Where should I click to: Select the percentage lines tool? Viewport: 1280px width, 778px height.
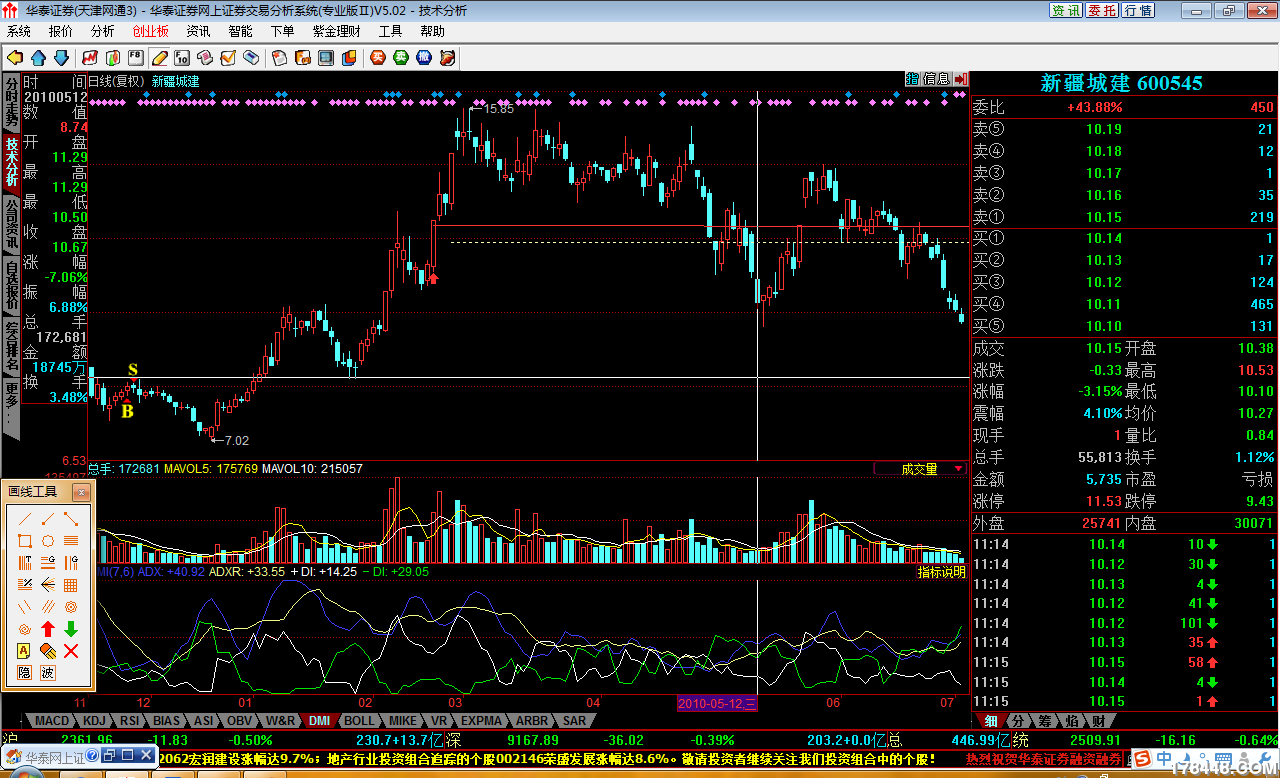point(25,584)
